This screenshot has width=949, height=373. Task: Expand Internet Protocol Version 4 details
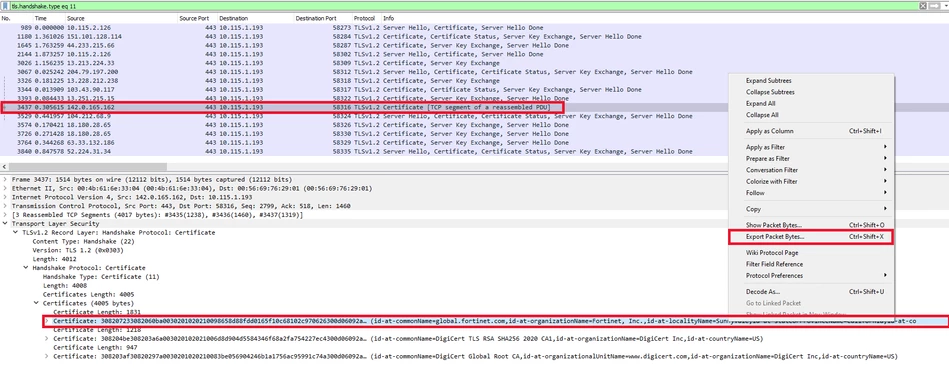point(5,197)
